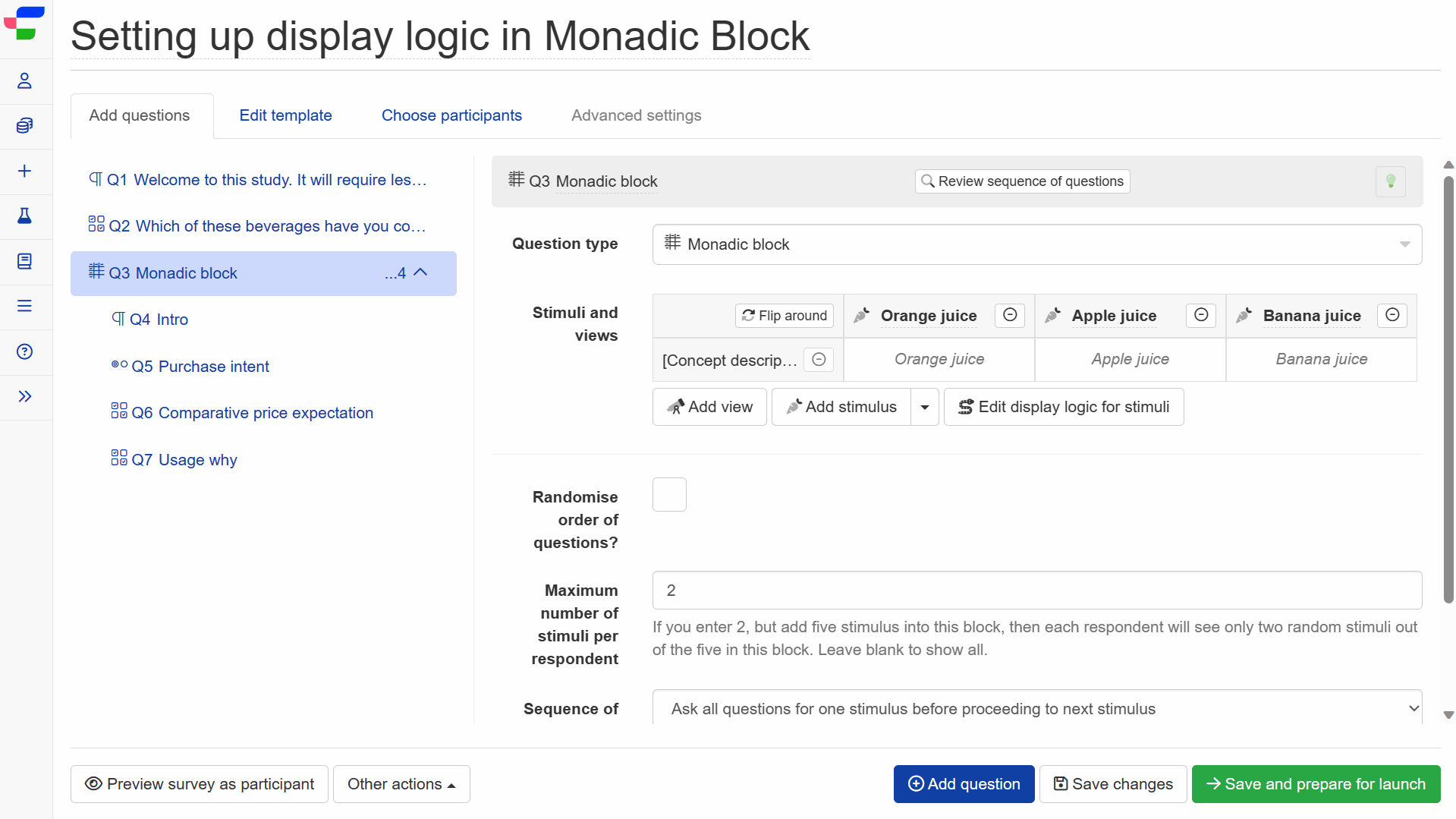1456x819 pixels.
Task: Switch to Advanced settings tab
Action: pyautogui.click(x=636, y=115)
